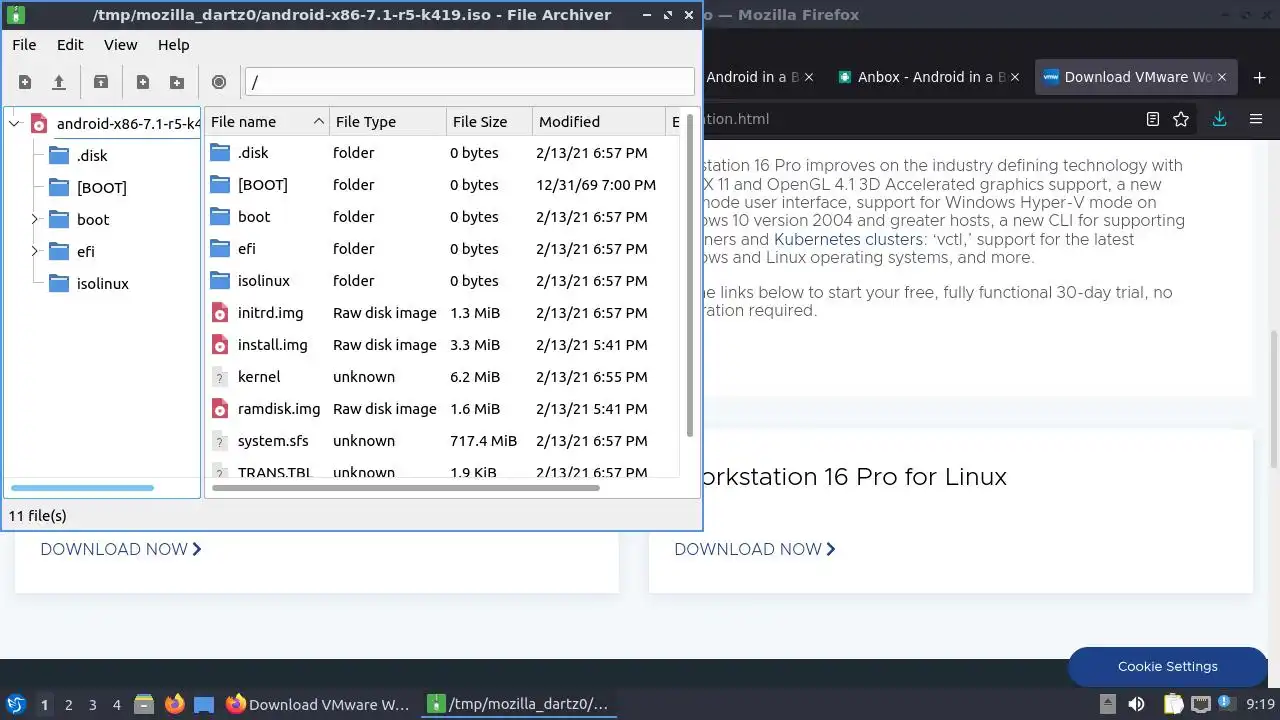Viewport: 1280px width, 720px height.
Task: Sort by the Modified column header
Action: [599, 121]
